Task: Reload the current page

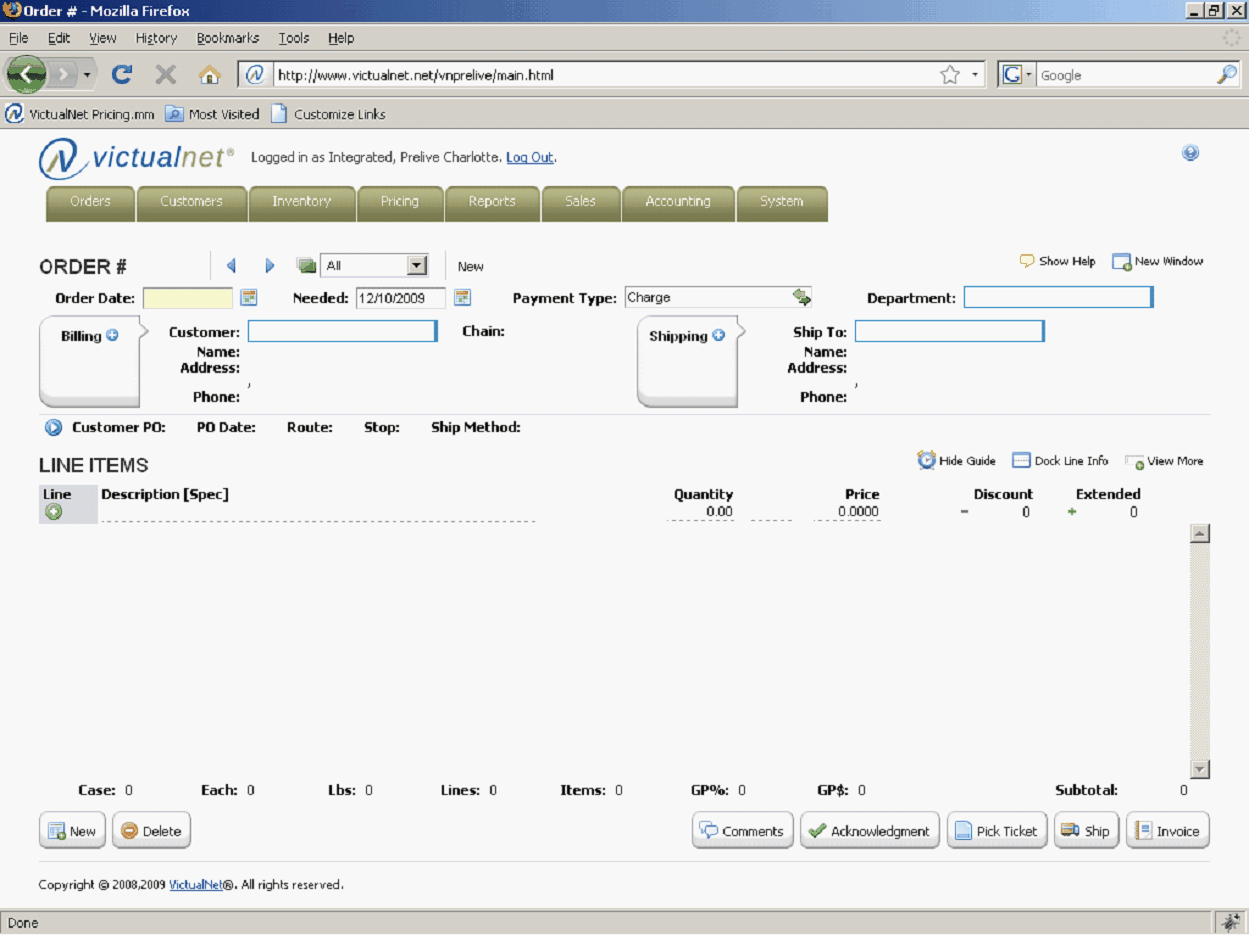Action: coord(122,75)
